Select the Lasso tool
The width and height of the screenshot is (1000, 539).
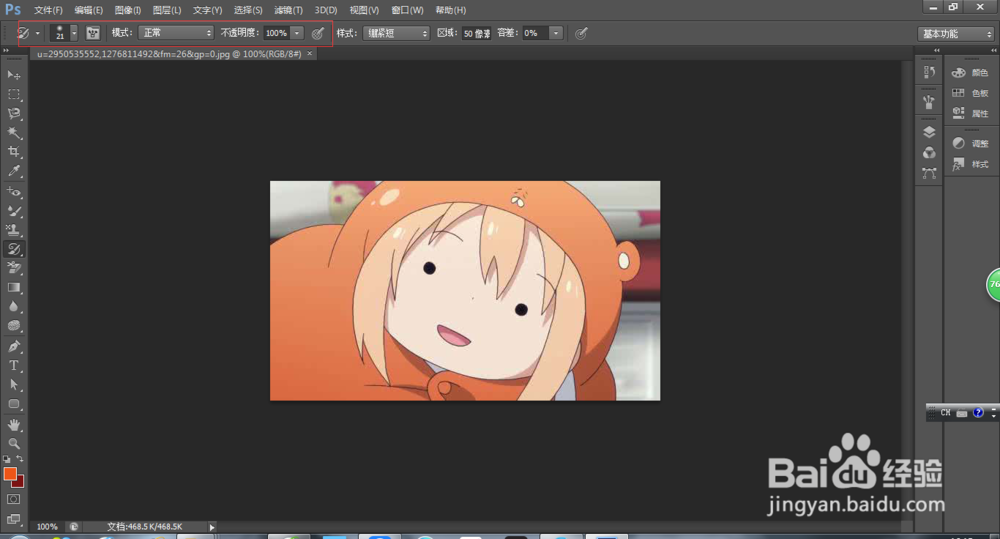click(13, 114)
